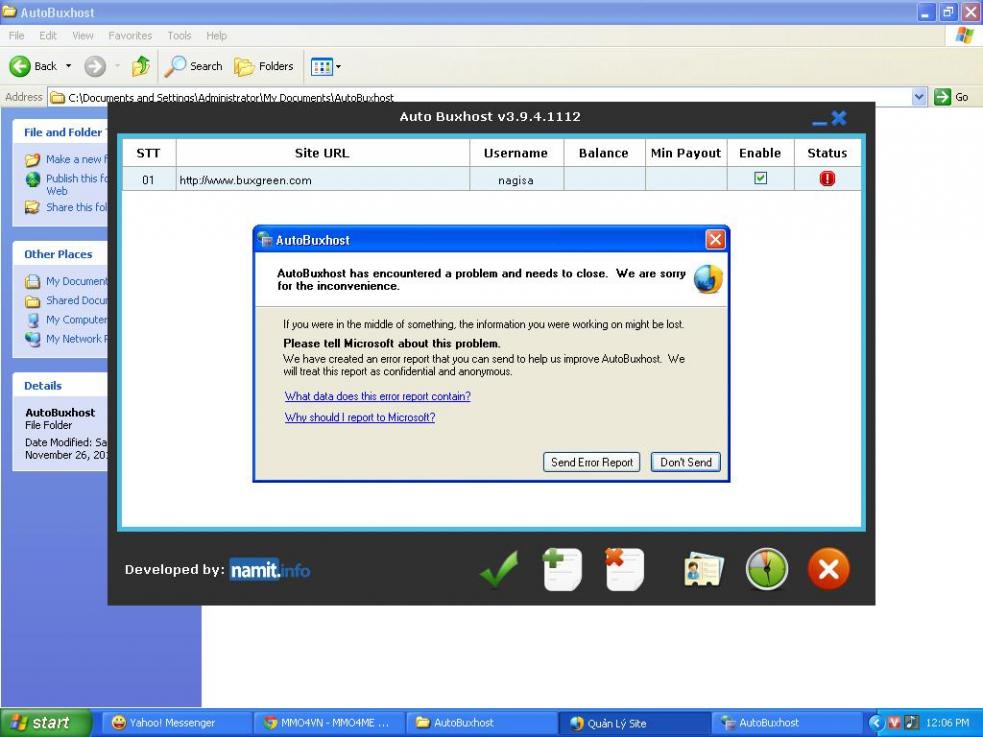
Task: Click the round orange X exit icon
Action: click(828, 569)
